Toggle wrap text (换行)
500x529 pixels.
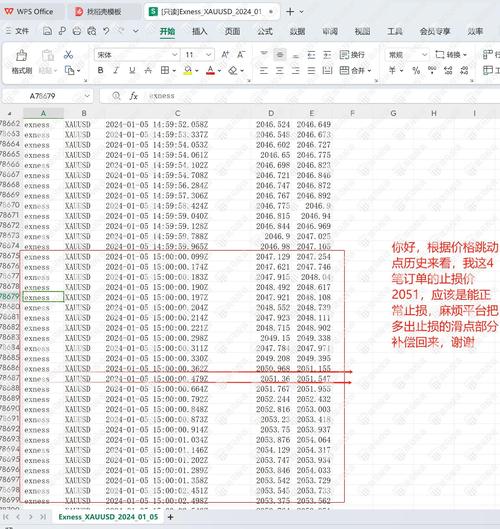click(x=352, y=55)
